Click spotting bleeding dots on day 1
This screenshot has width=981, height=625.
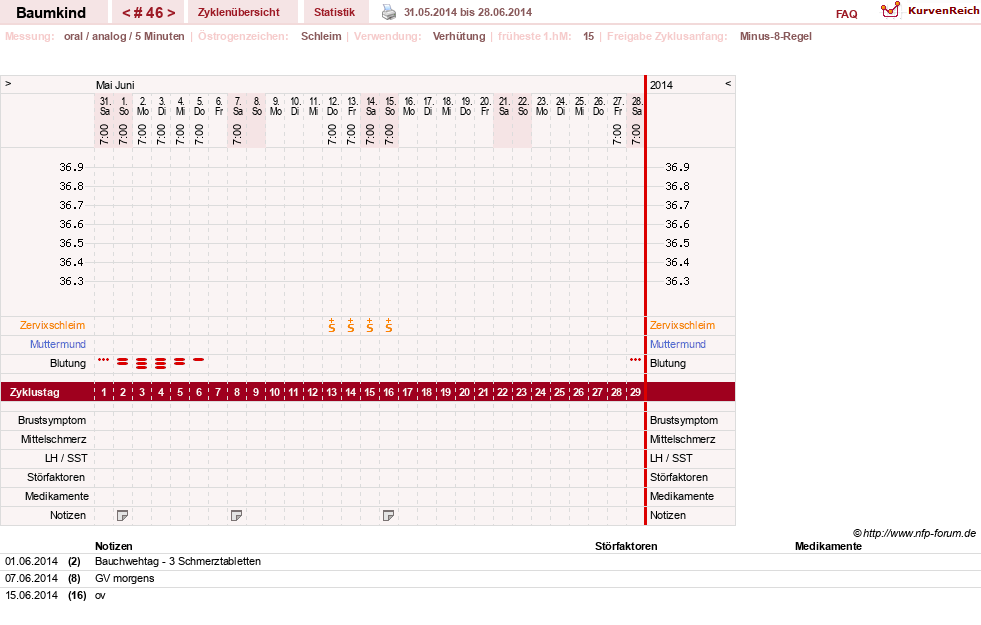(x=104, y=360)
